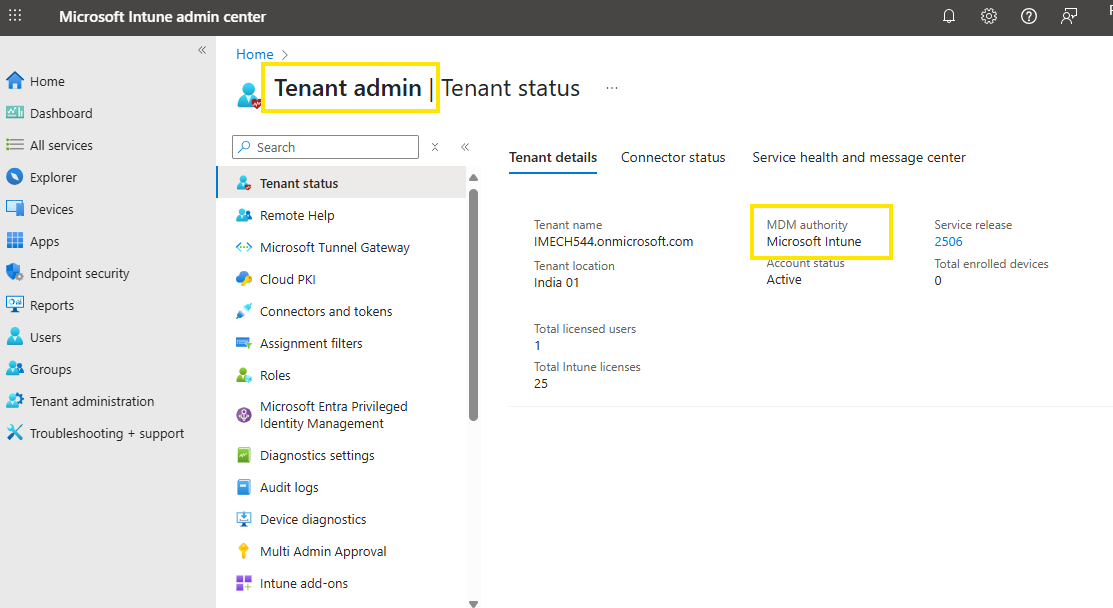Click the Devices monitor icon

click(x=15, y=209)
